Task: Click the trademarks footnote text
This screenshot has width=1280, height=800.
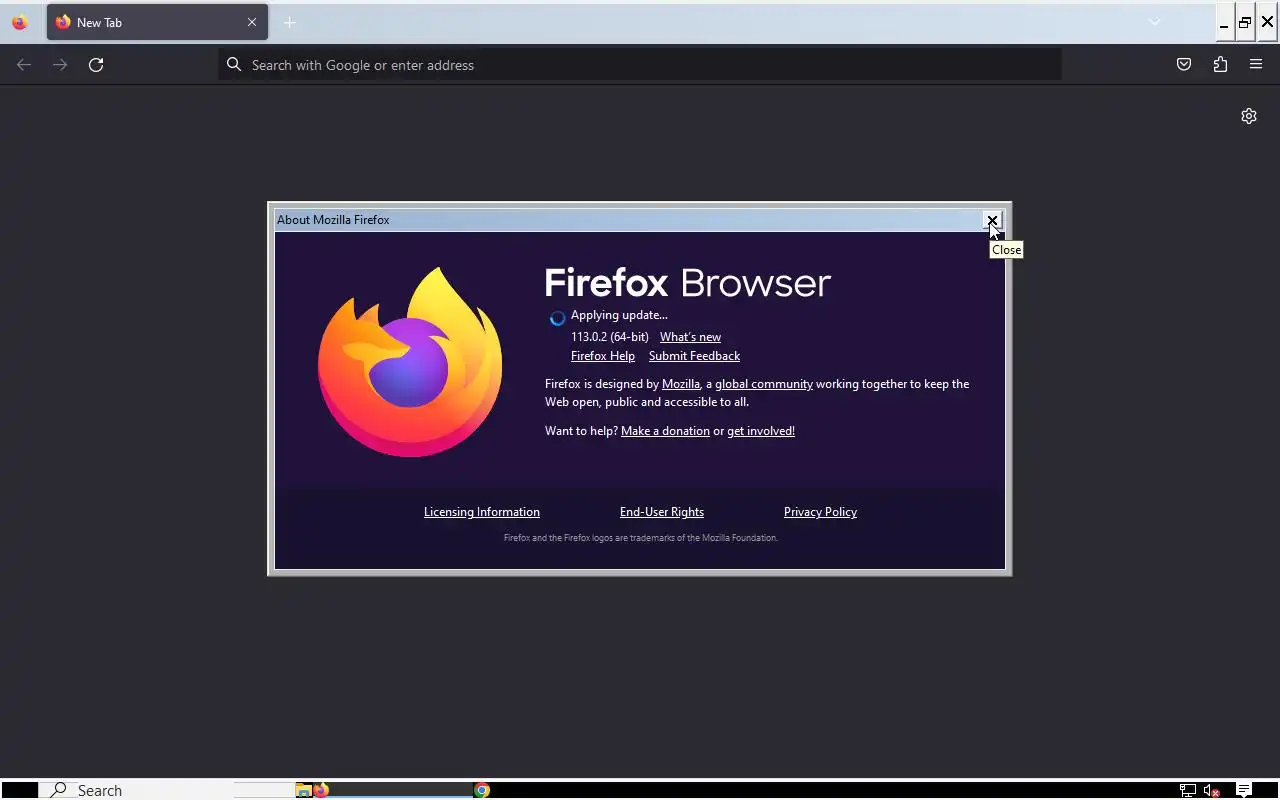Action: [640, 538]
